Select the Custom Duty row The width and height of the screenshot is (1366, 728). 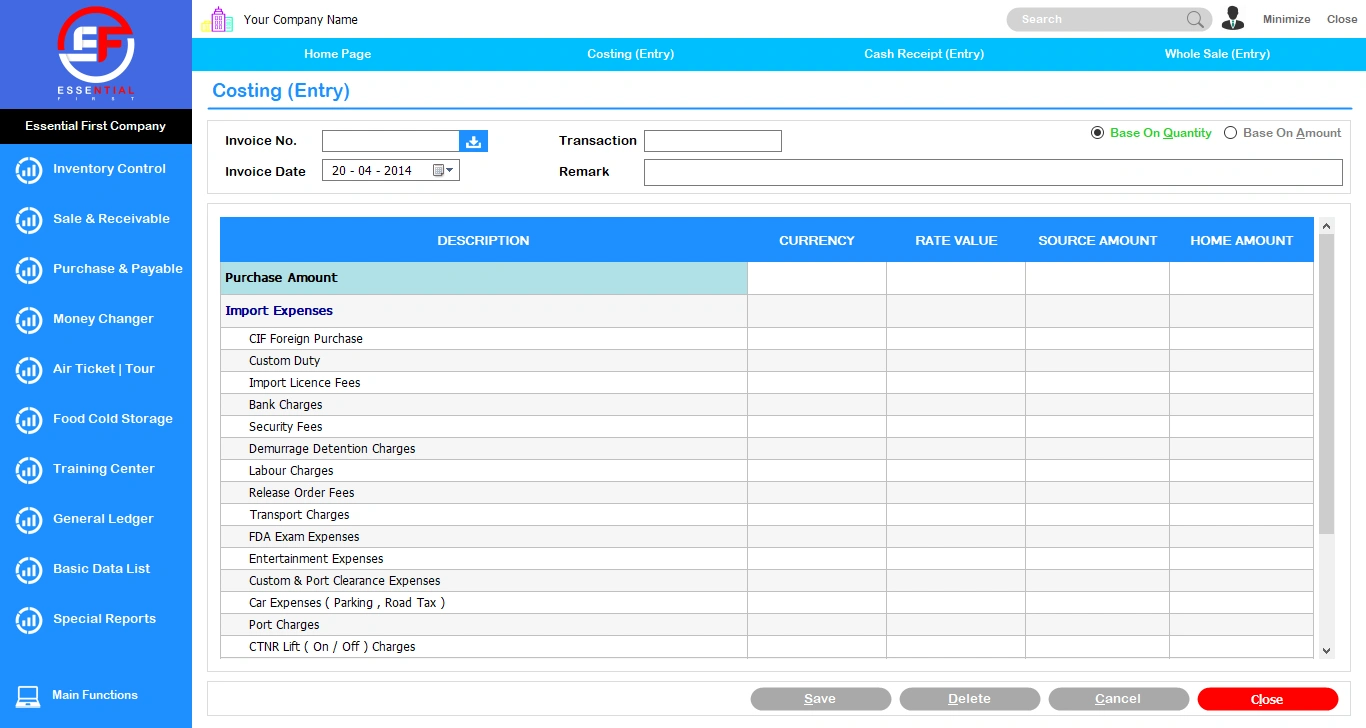coord(767,361)
